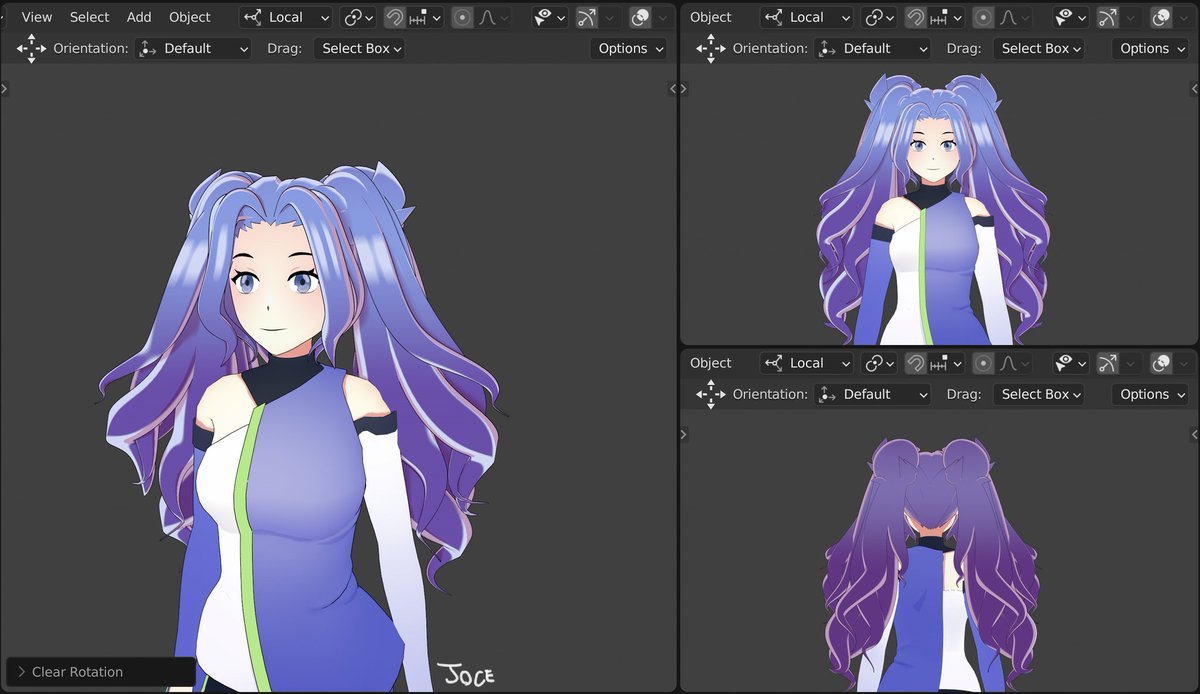Click the proportional falloff curve icon
Viewport: 1200px width, 694px height.
pyautogui.click(x=487, y=17)
